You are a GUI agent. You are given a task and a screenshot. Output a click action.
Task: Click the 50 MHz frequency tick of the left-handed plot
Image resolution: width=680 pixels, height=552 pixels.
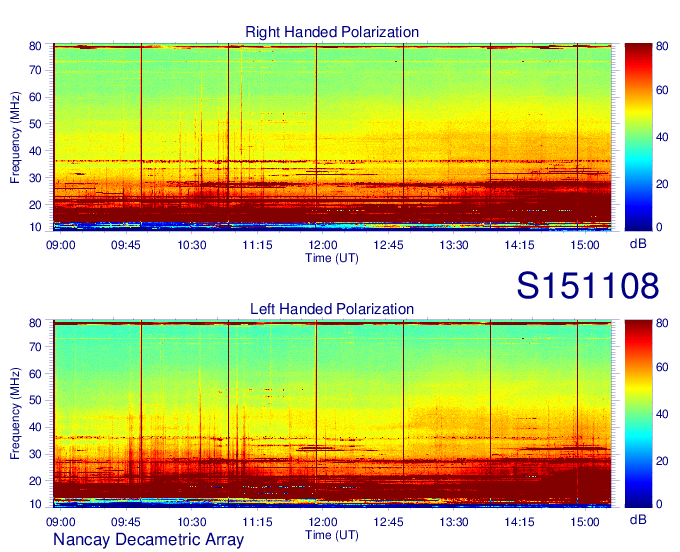point(35,400)
